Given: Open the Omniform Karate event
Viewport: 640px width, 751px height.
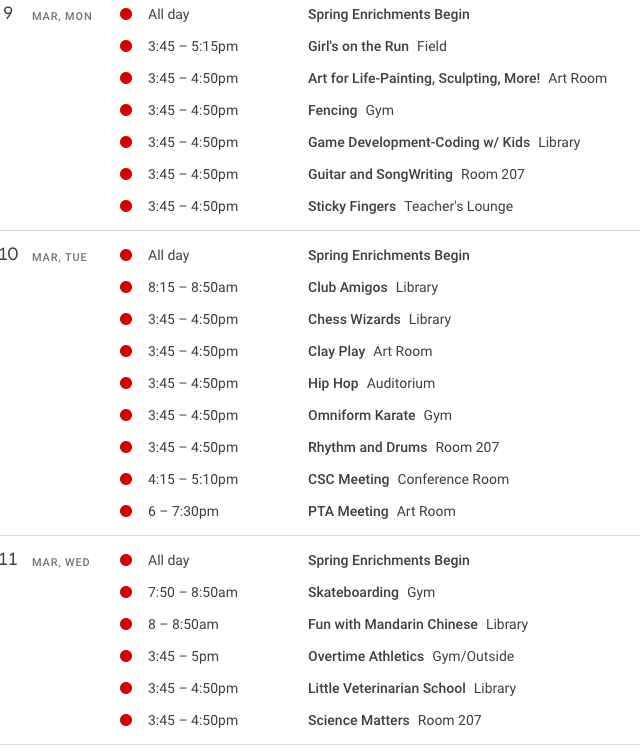Looking at the screenshot, I should pyautogui.click(x=361, y=415).
